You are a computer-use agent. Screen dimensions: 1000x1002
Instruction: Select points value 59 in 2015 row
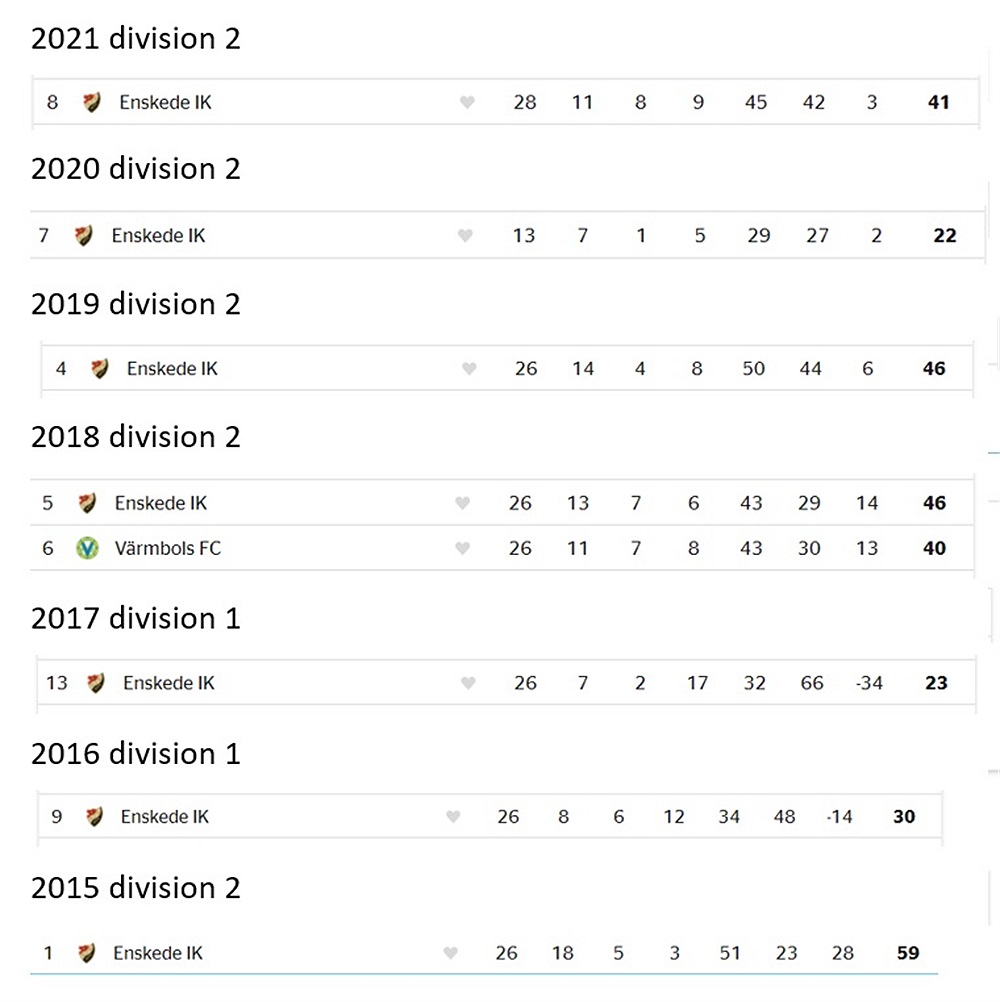tap(908, 953)
